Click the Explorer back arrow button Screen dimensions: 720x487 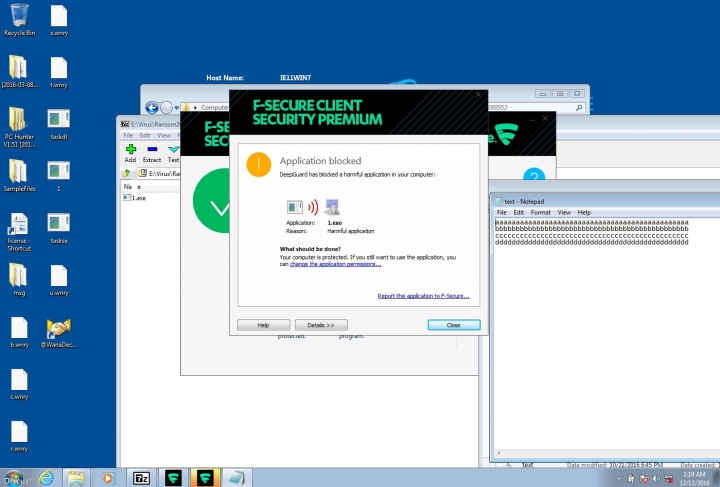click(x=152, y=107)
